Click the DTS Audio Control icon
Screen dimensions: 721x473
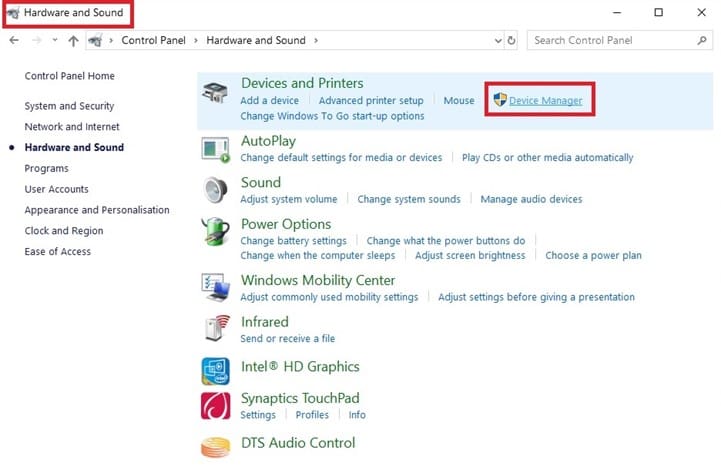215,446
